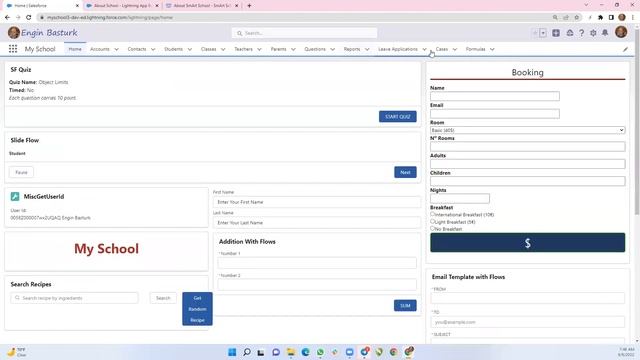
Task: Open a new browser tab with plus button
Action: click(x=249, y=6)
